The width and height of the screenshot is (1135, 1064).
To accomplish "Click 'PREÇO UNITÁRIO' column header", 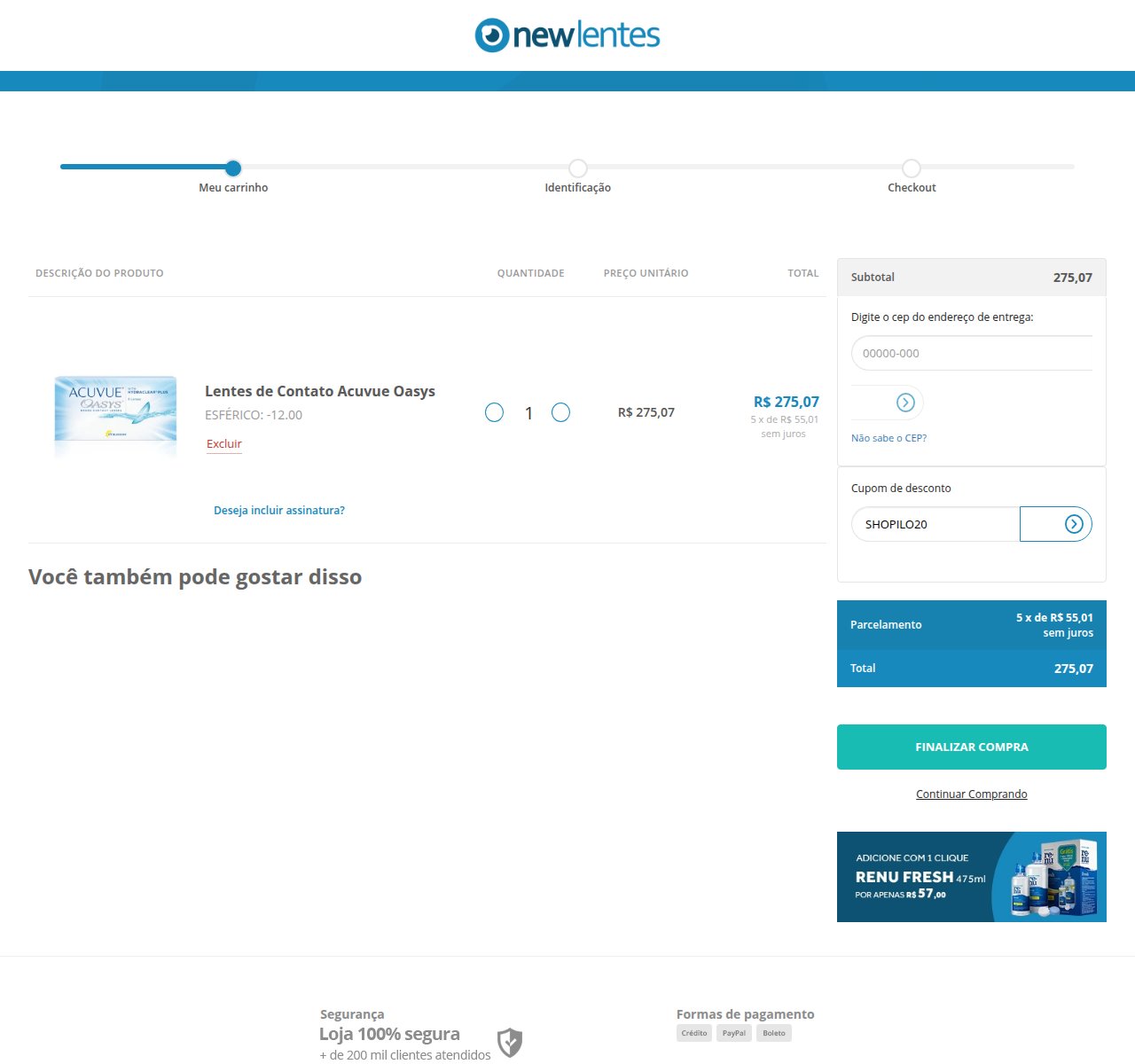I will click(646, 273).
